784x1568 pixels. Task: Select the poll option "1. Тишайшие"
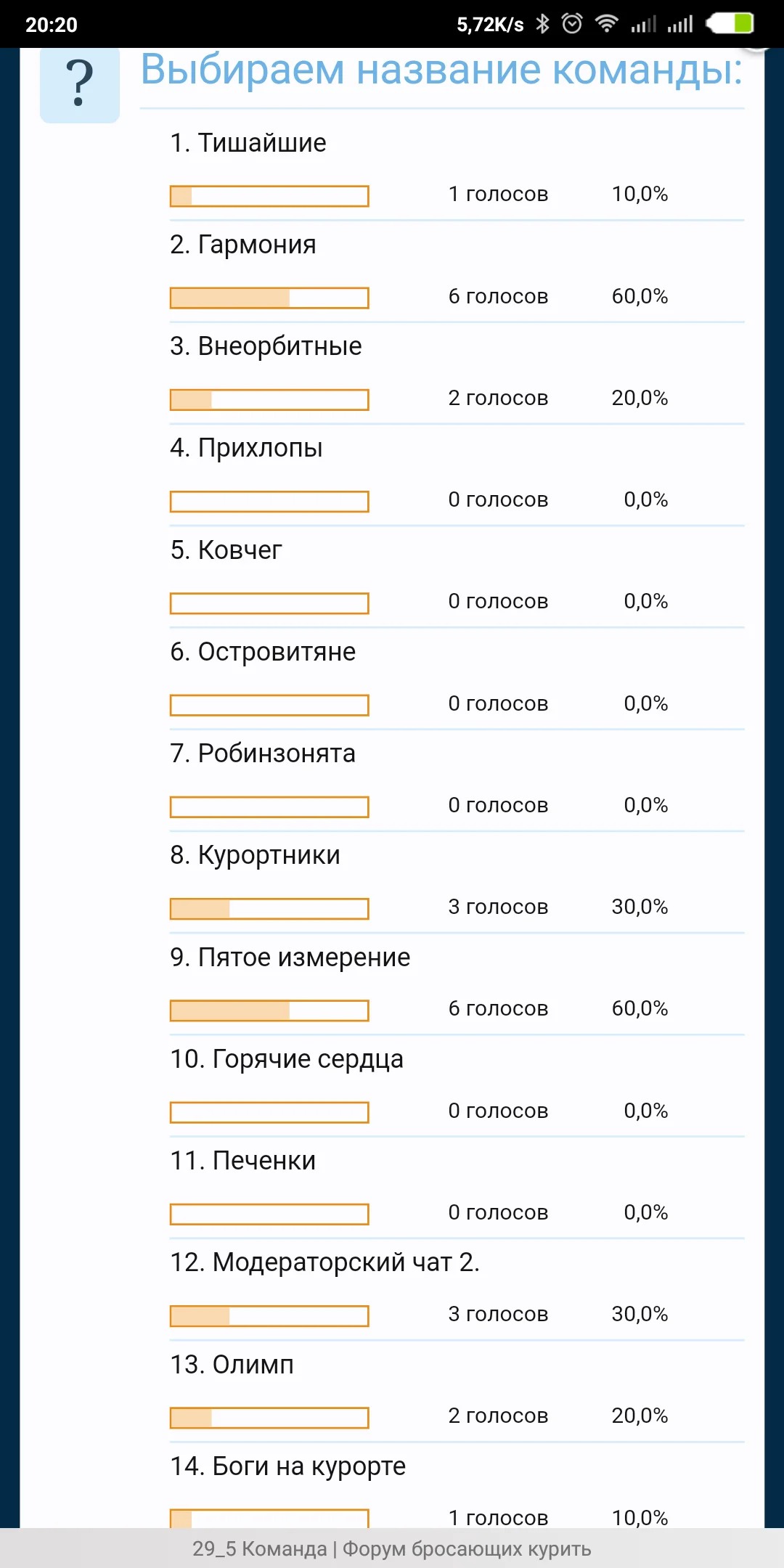(248, 143)
